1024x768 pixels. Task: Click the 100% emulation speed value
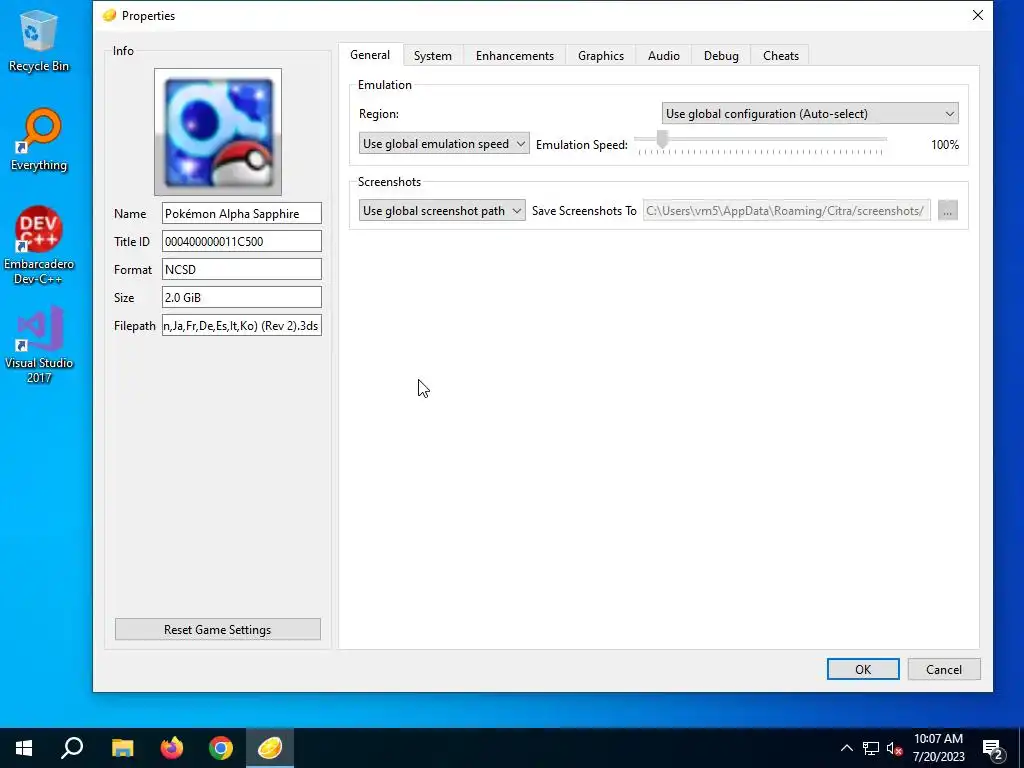pyautogui.click(x=944, y=145)
